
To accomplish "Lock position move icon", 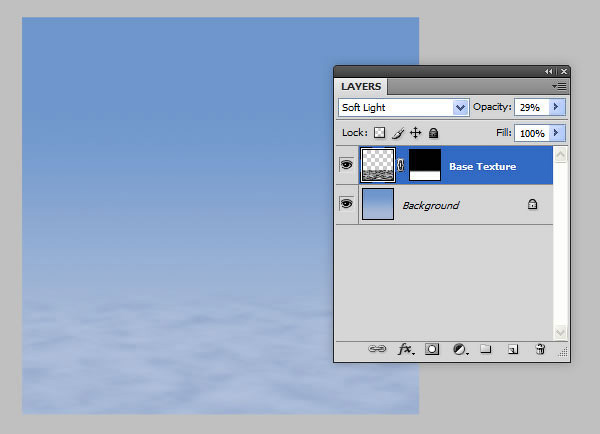I will pyautogui.click(x=416, y=133).
